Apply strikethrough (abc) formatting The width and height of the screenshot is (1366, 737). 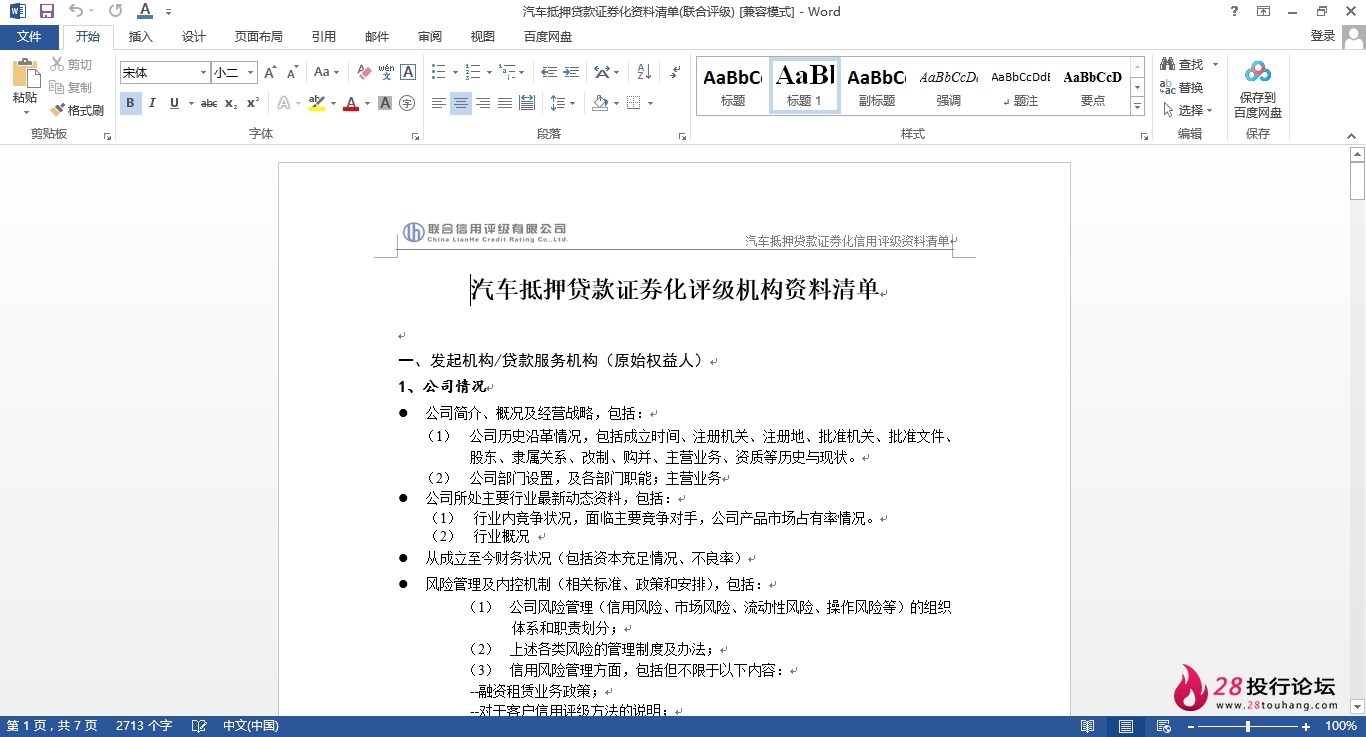(x=208, y=103)
